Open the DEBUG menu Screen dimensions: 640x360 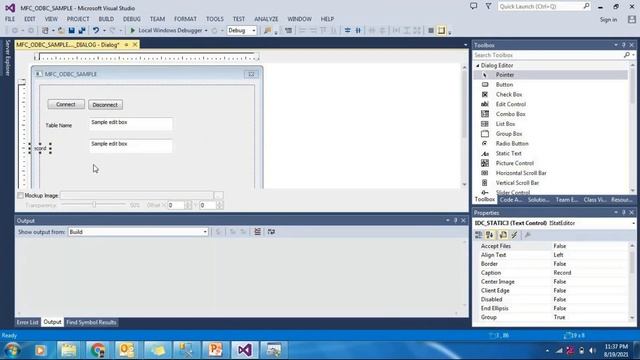pos(132,19)
